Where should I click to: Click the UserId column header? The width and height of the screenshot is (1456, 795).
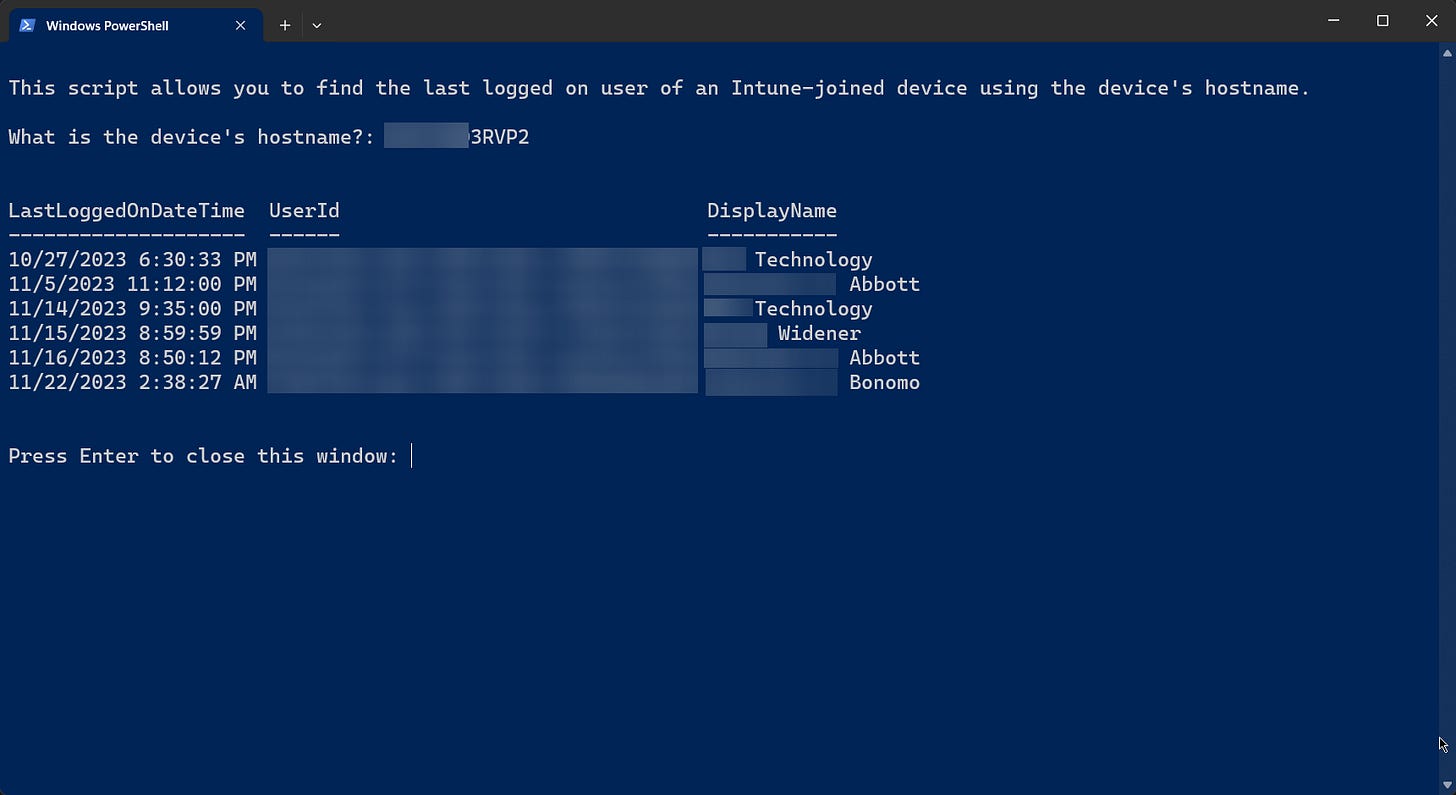pyautogui.click(x=304, y=210)
